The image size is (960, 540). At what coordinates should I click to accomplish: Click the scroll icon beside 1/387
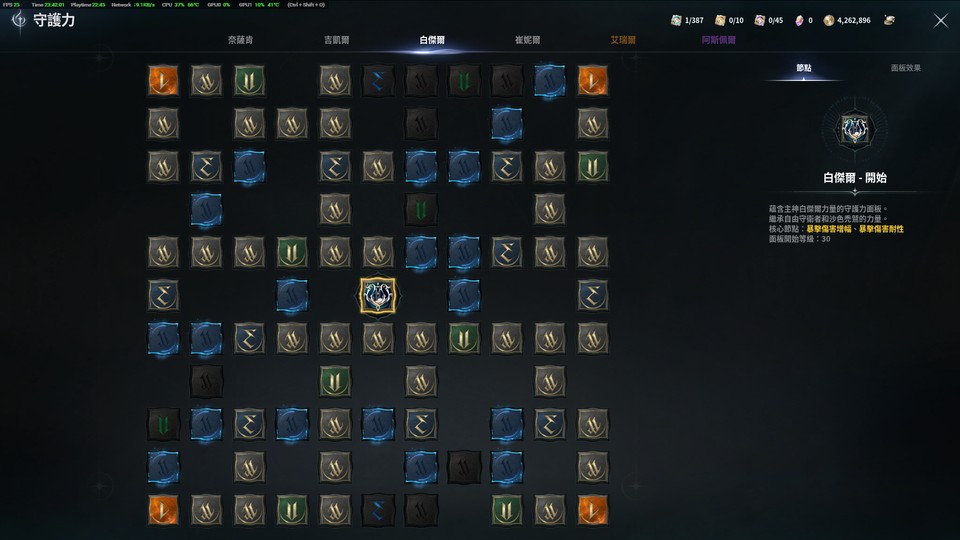click(x=676, y=20)
